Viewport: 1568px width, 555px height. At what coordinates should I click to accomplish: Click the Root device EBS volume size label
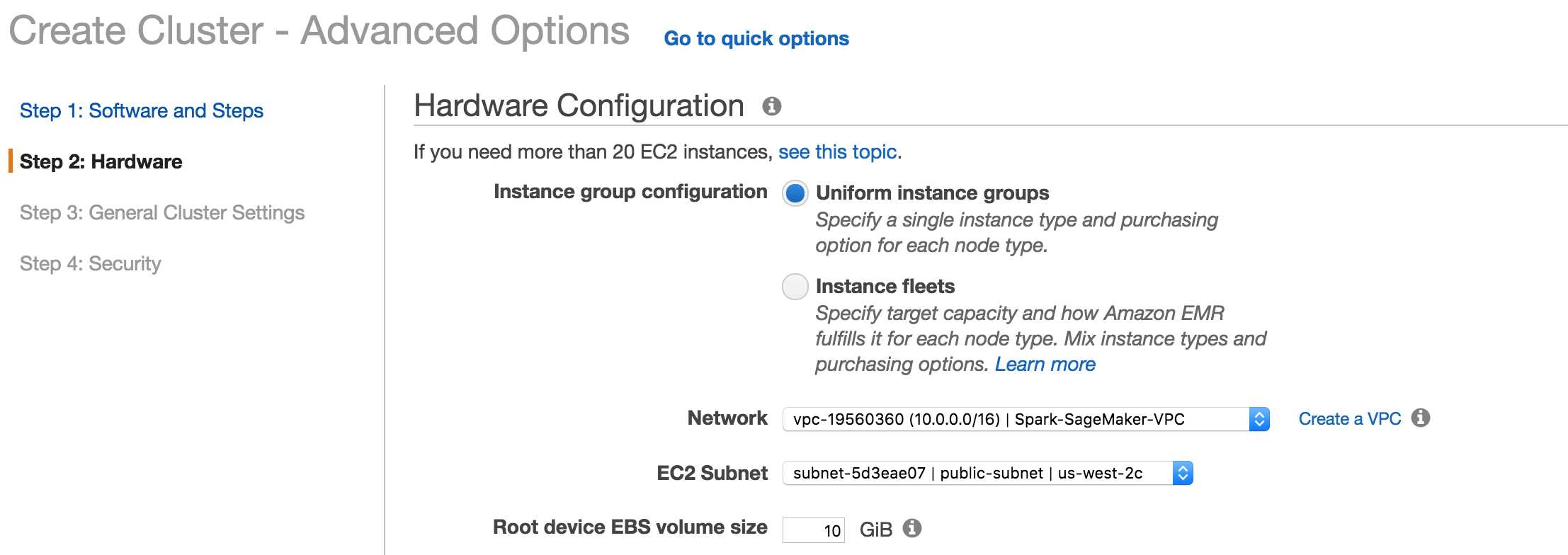pos(630,527)
